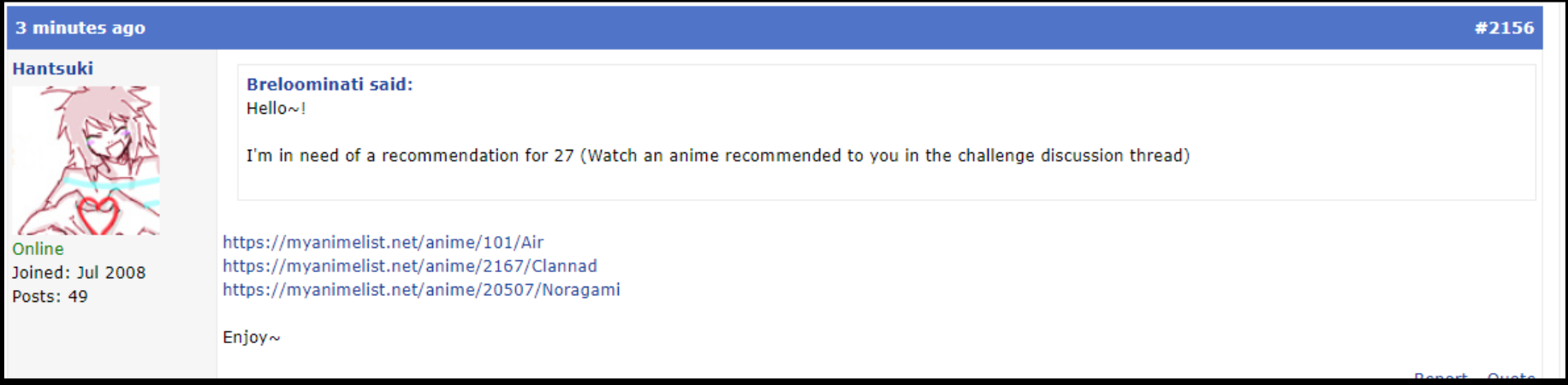
Task: Click the empty middle of the blue post header bar
Action: click(x=805, y=27)
